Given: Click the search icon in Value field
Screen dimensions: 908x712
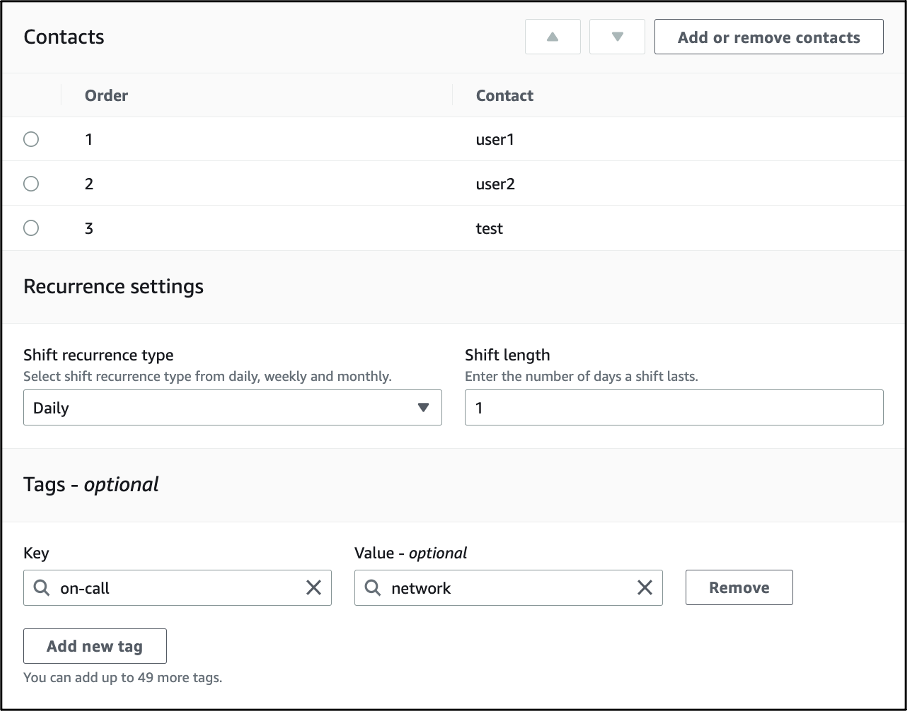Looking at the screenshot, I should (373, 588).
